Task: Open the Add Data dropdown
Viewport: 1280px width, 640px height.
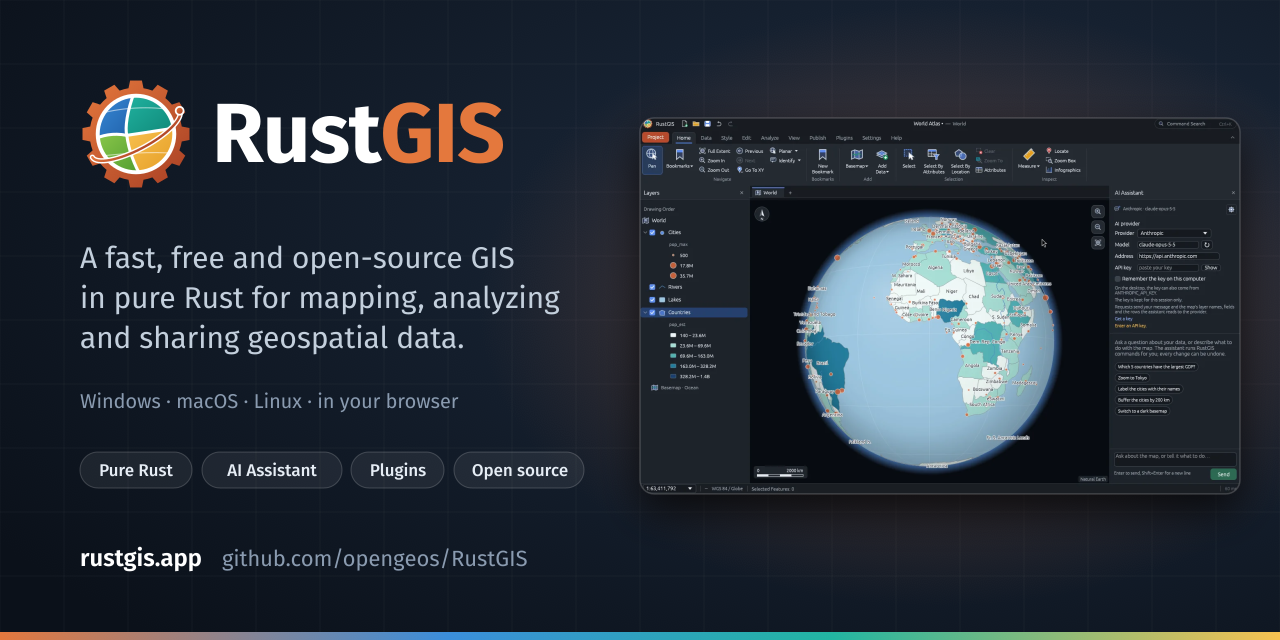Action: pos(882,160)
